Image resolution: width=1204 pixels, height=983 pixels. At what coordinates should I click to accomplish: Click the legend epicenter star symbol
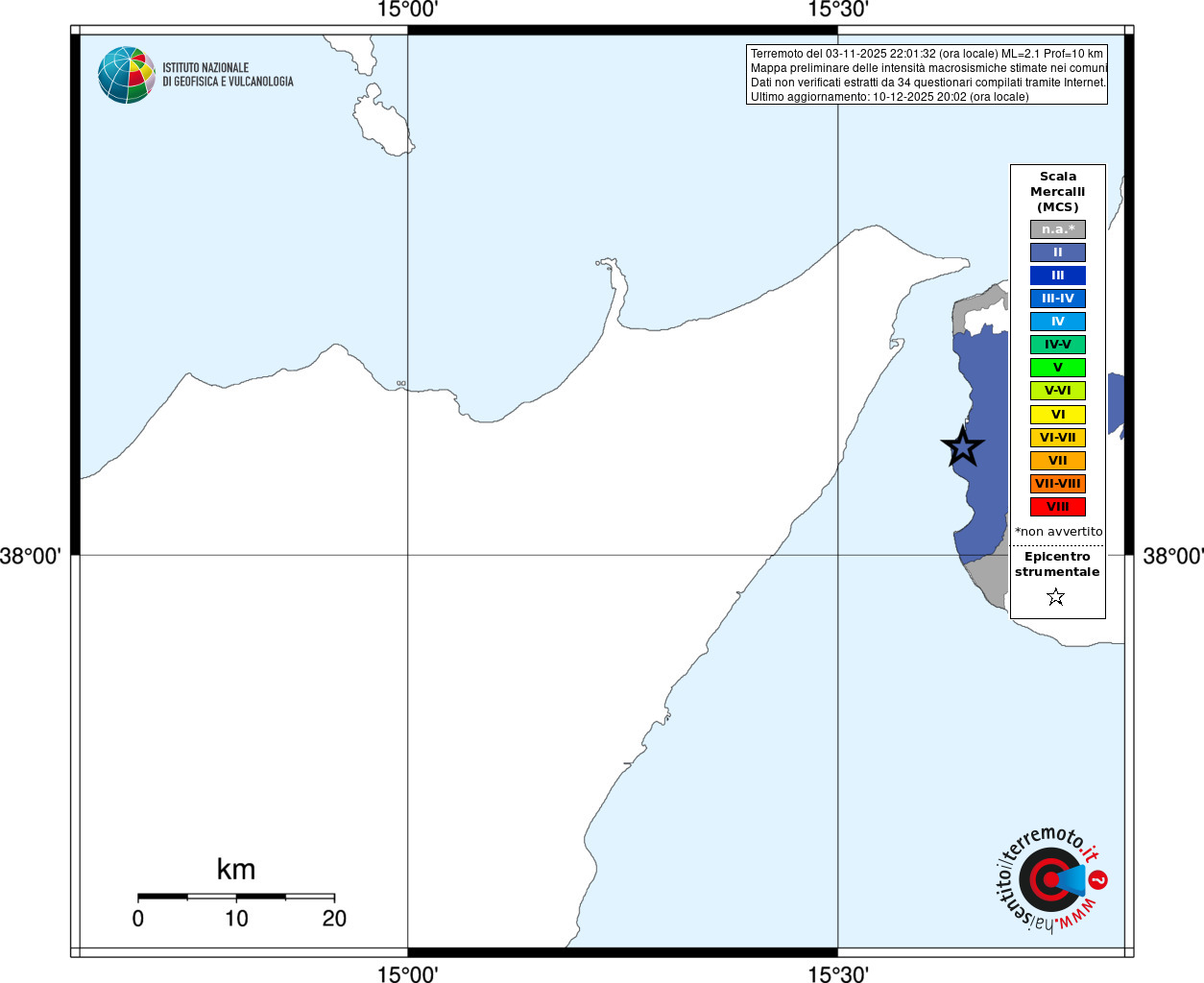pos(1056,597)
